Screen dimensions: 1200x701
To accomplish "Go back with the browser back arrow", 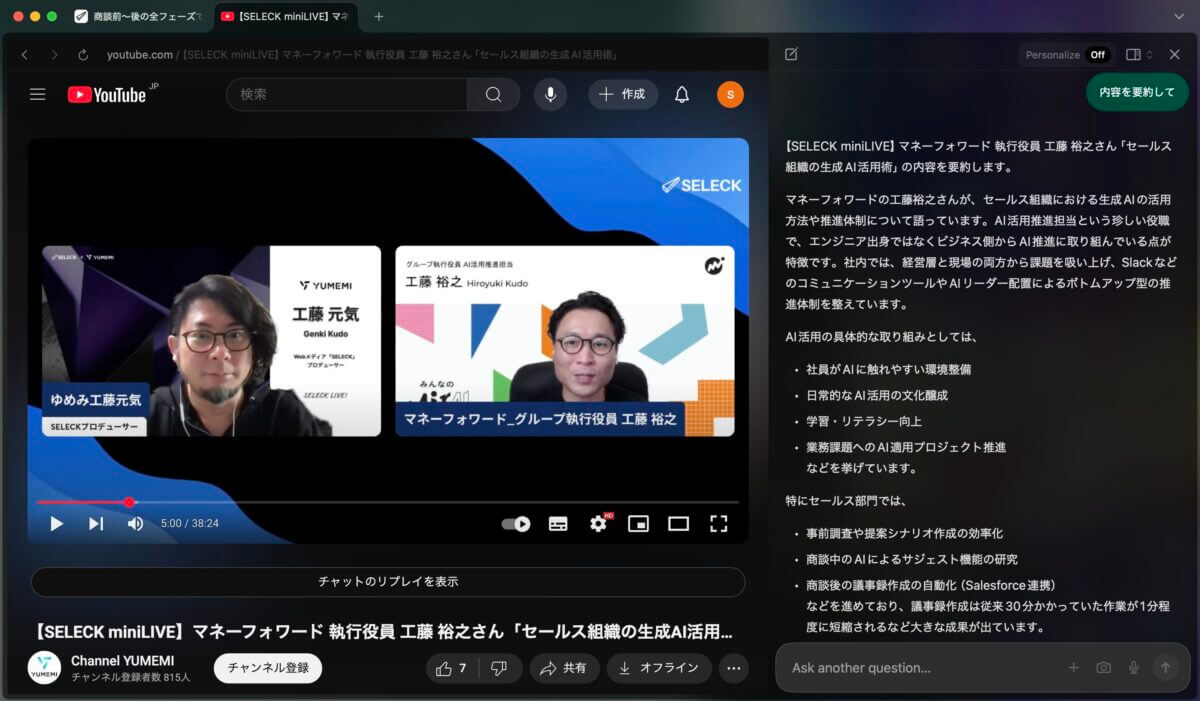I will point(25,55).
